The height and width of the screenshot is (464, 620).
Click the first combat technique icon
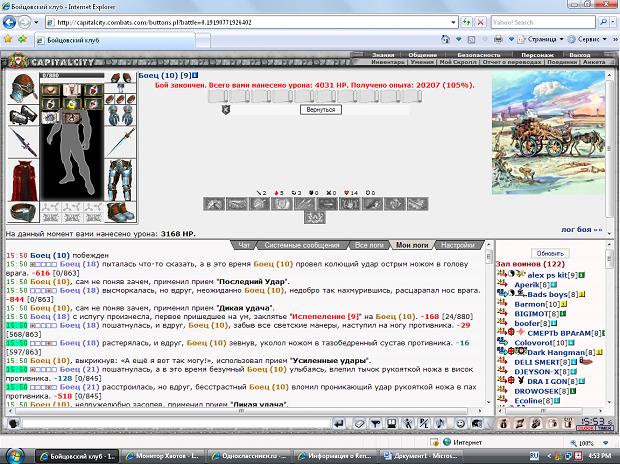pyautogui.click(x=214, y=204)
